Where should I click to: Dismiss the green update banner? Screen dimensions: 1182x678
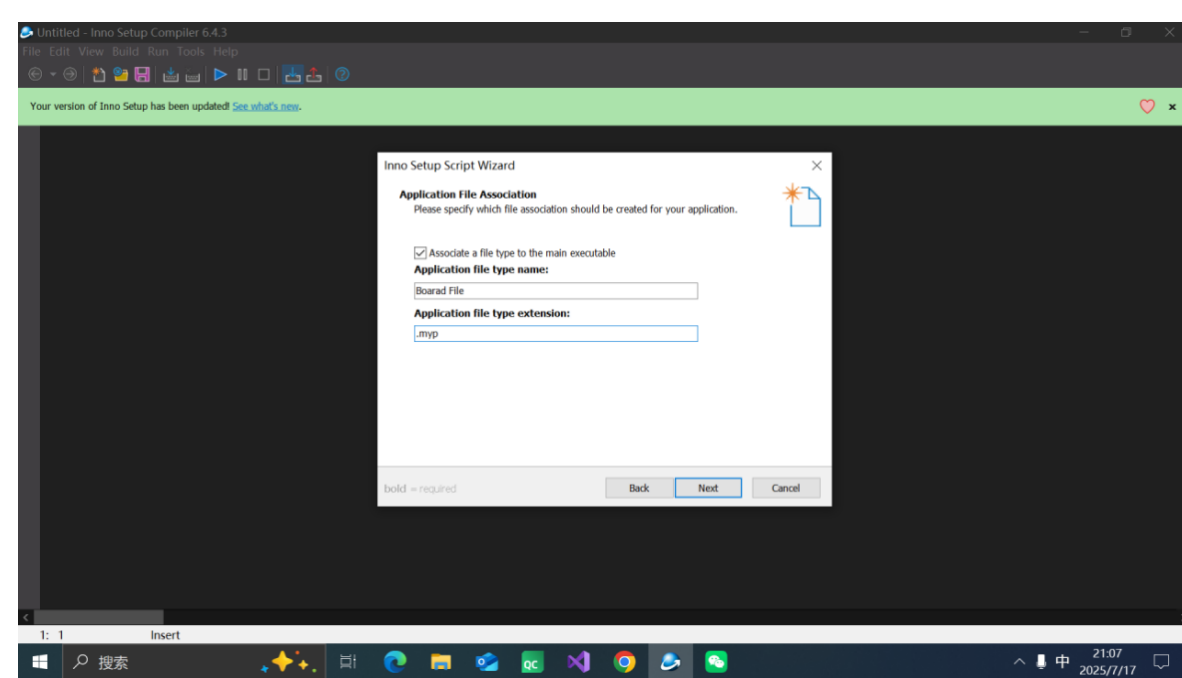(1172, 107)
